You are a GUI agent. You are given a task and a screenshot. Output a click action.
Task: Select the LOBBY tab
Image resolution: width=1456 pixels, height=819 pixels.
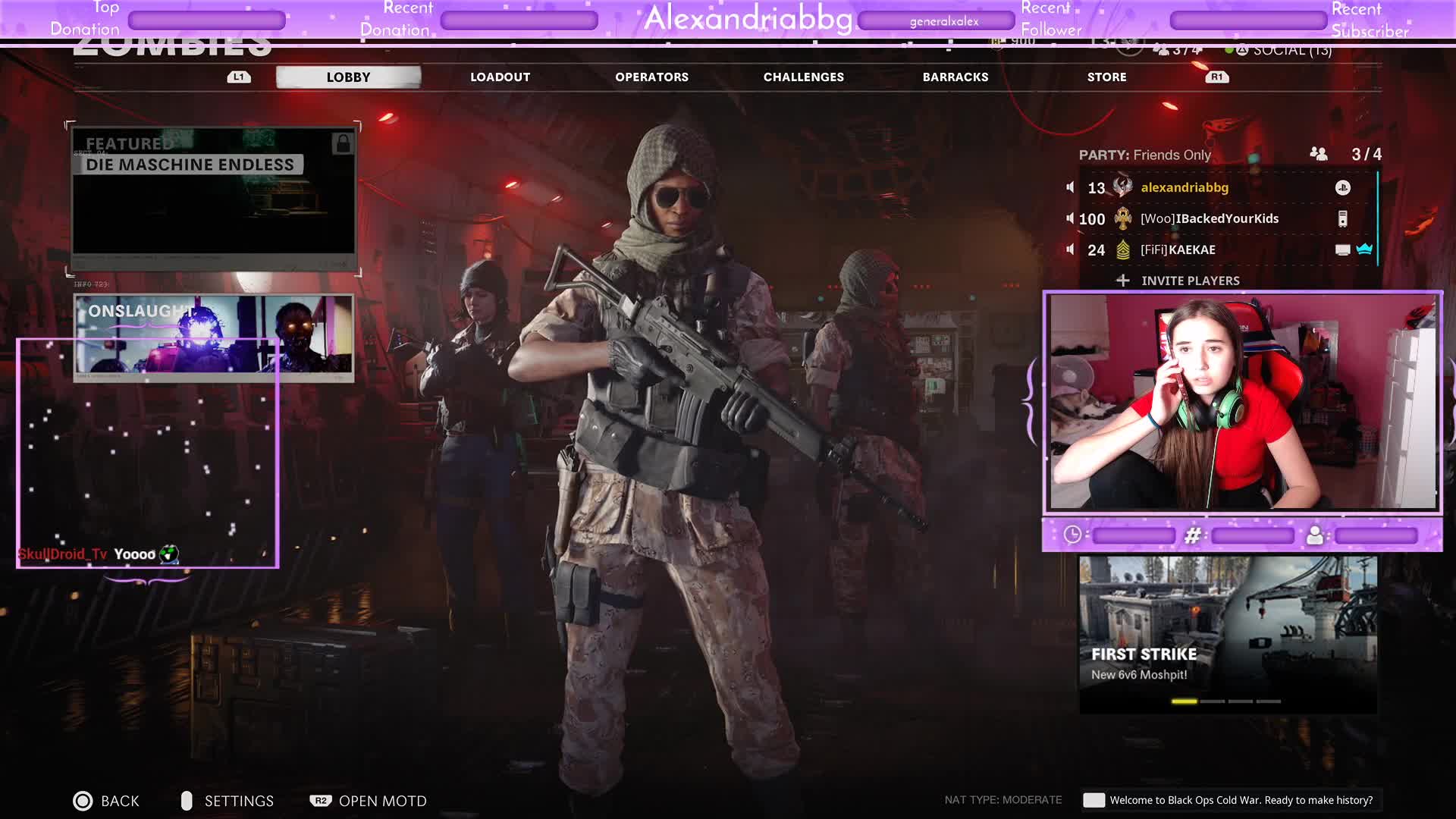coord(348,77)
